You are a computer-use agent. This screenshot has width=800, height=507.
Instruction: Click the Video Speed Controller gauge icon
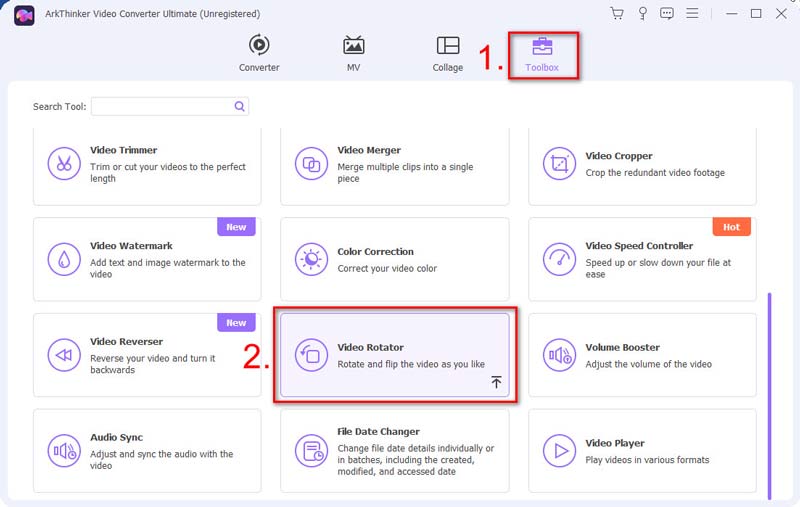559,259
